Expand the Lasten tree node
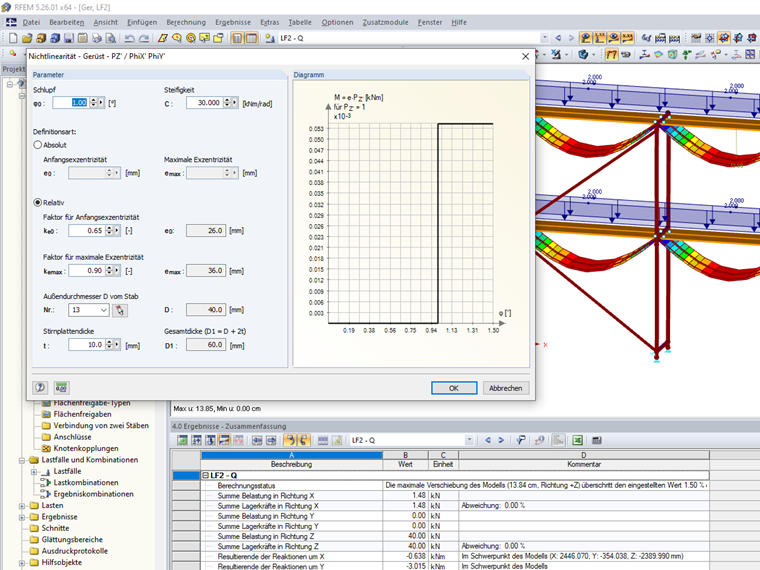The width and height of the screenshot is (760, 570). click(22, 506)
